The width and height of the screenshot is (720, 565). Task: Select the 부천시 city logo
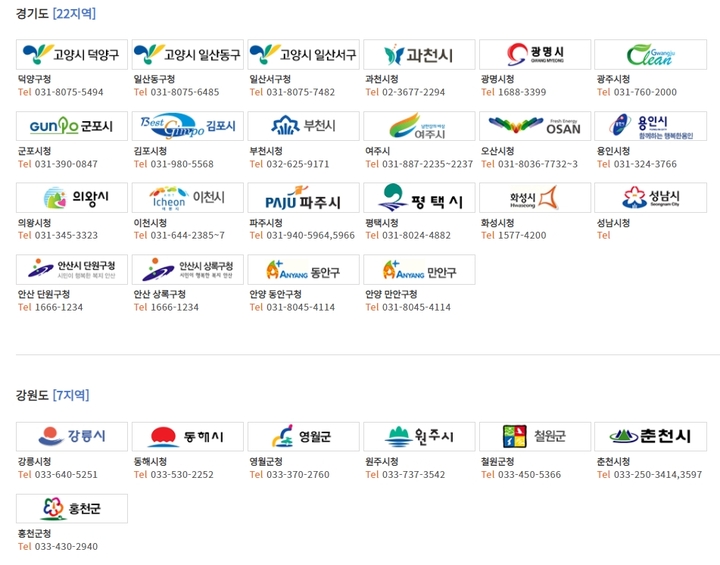(304, 126)
